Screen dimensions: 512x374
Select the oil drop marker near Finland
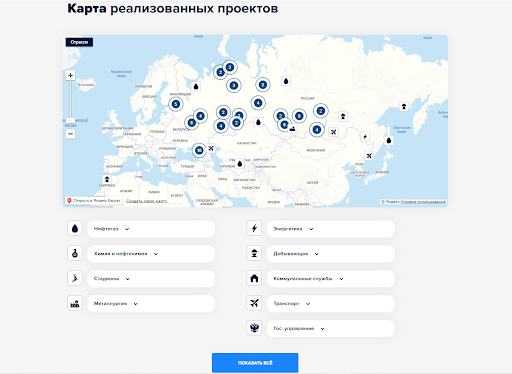pos(196,87)
